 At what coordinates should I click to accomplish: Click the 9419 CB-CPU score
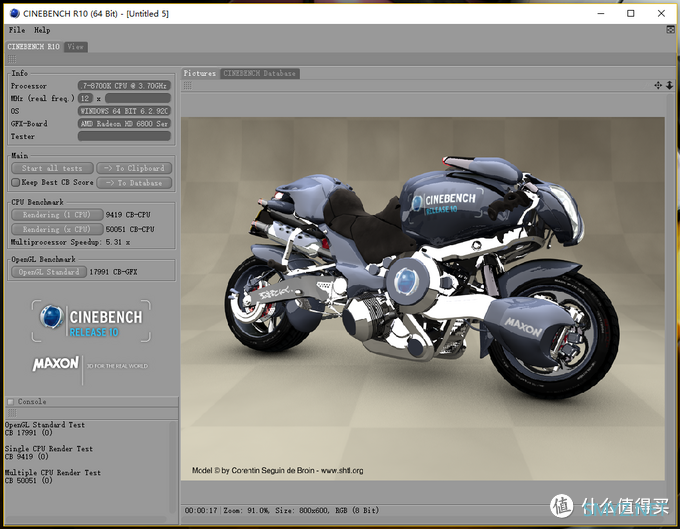pos(128,215)
